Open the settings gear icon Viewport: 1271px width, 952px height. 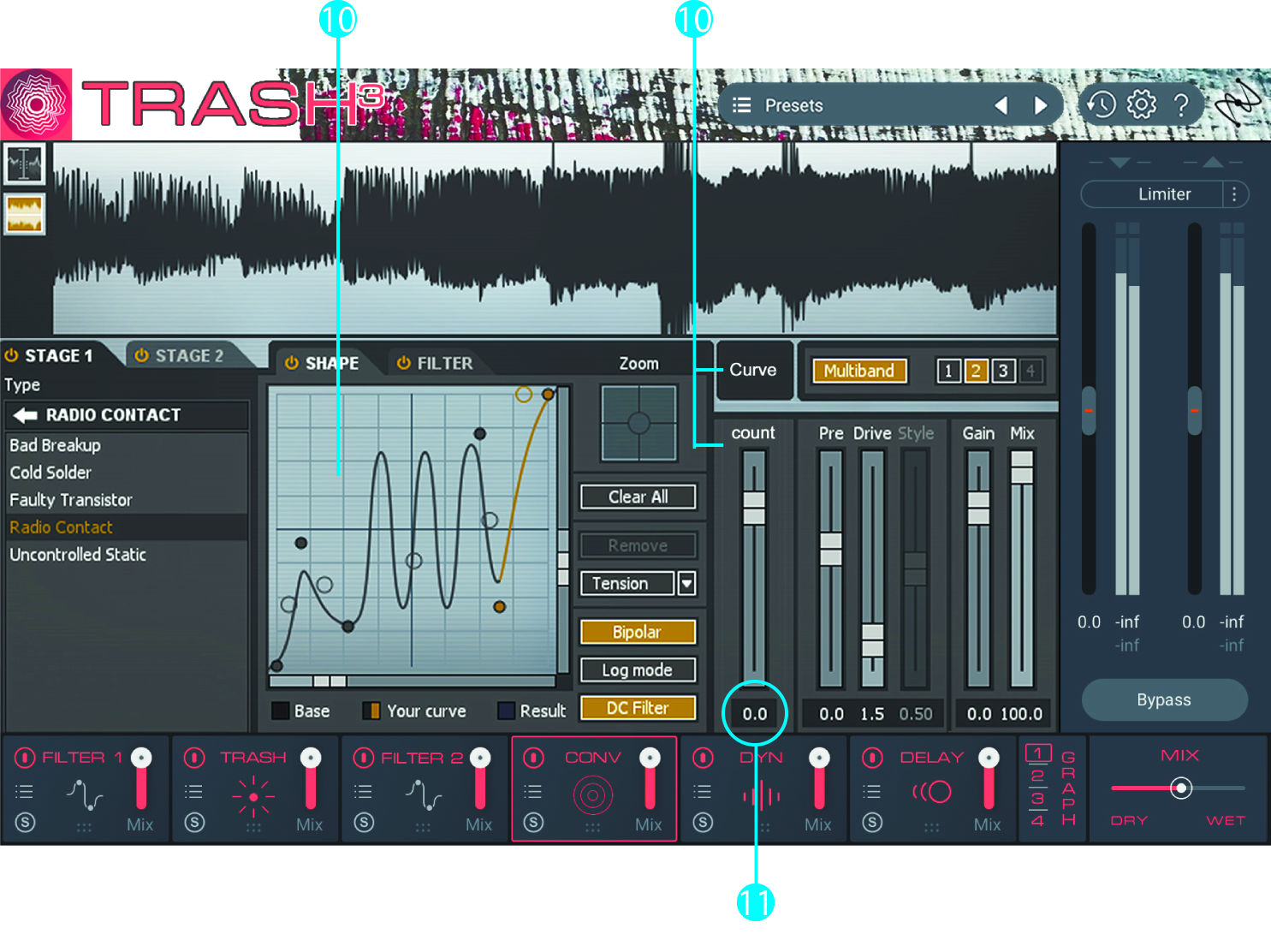click(x=1141, y=104)
